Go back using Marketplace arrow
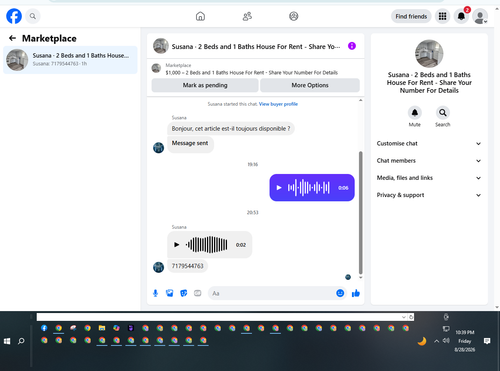The height and width of the screenshot is (371, 500). pos(12,38)
